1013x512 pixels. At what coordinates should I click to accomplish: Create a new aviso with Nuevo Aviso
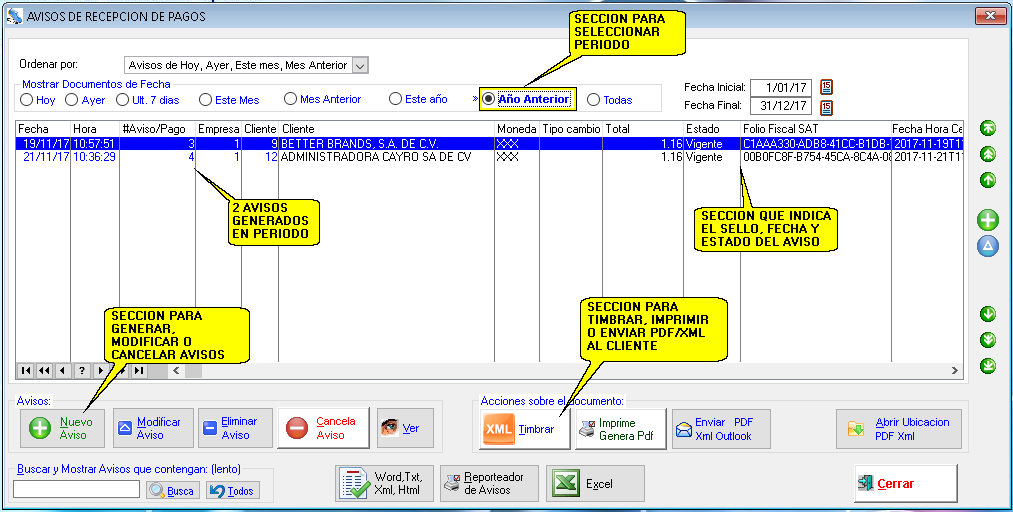click(x=62, y=429)
